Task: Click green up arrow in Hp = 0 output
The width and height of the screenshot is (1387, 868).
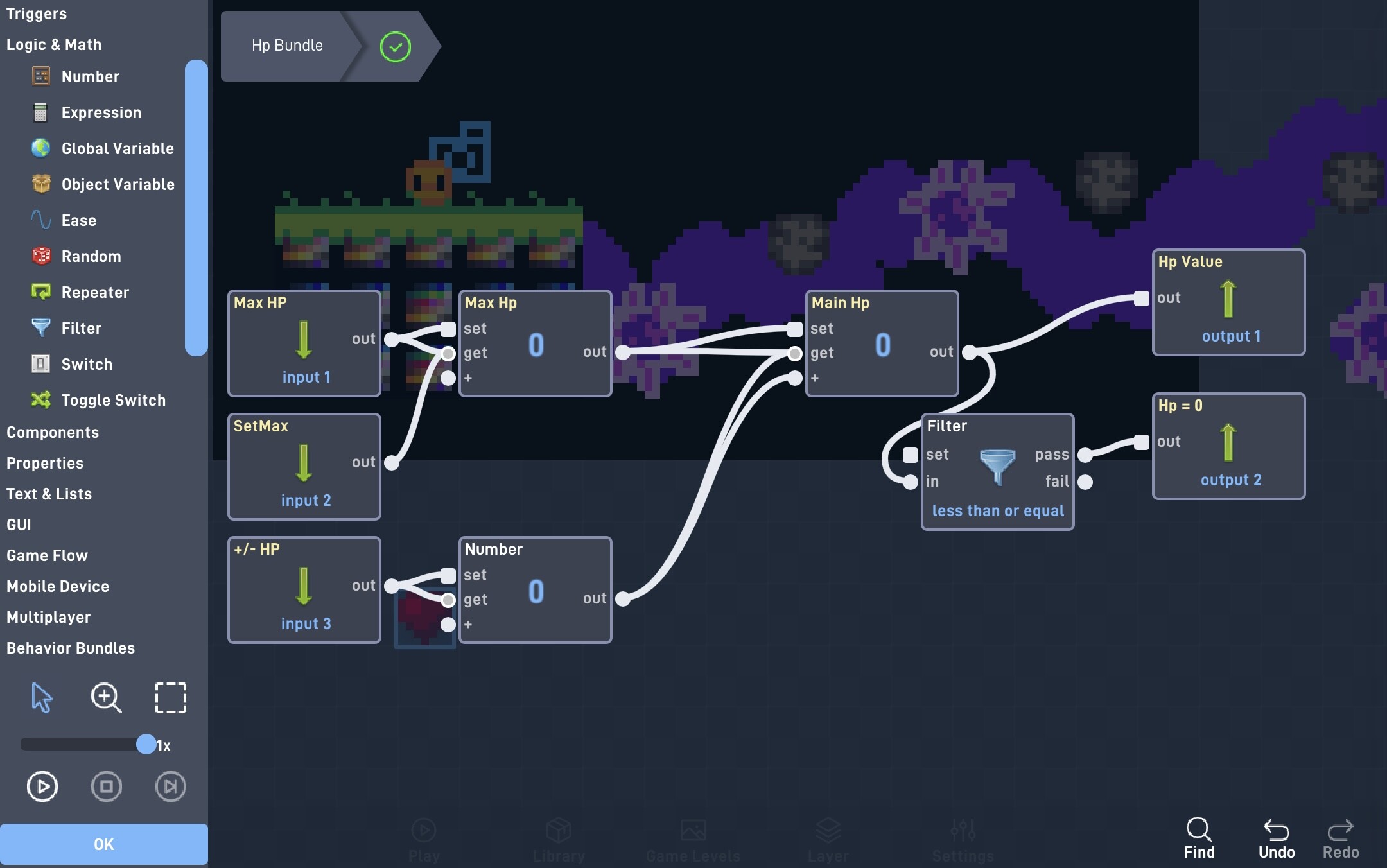Action: coord(1228,442)
